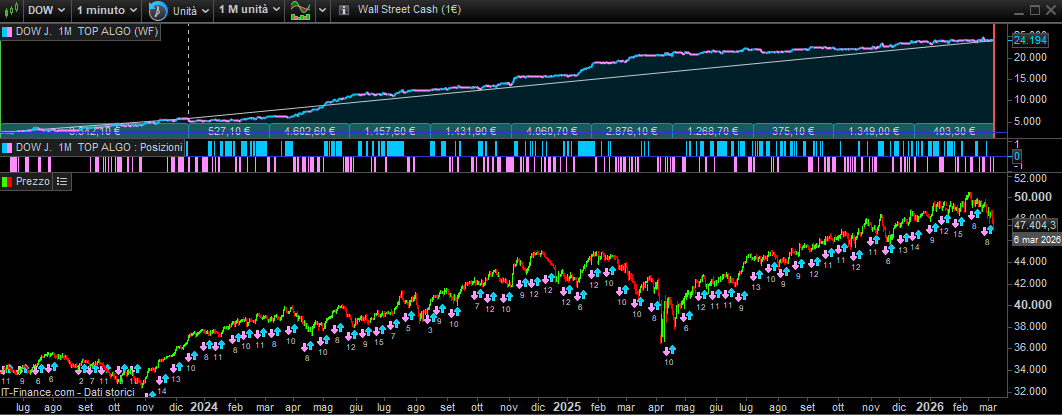The width and height of the screenshot is (1062, 415).
Task: Click the 4.602,60 € walk-forward period box
Action: point(307,130)
